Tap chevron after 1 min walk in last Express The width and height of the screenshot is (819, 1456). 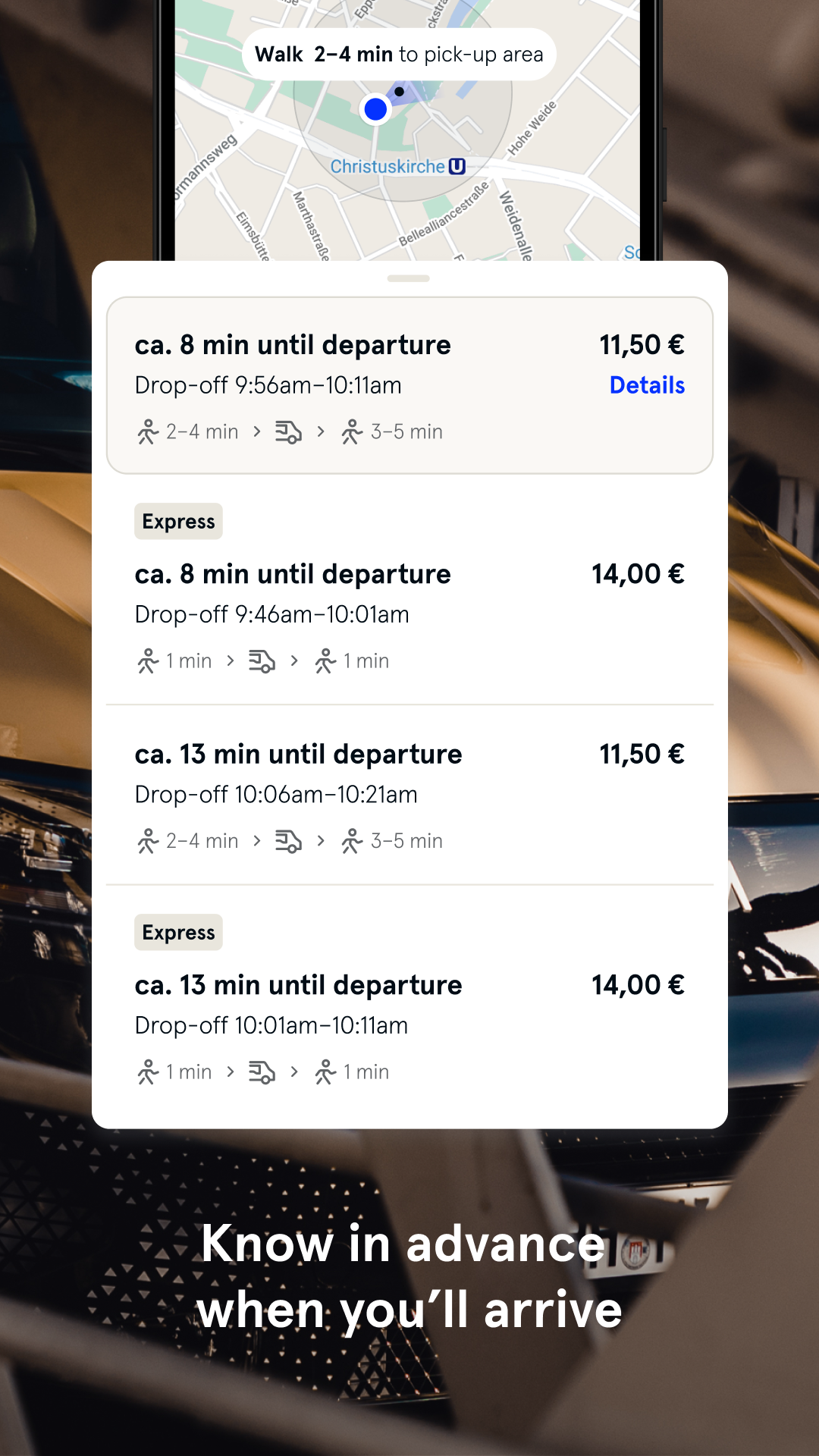pyautogui.click(x=231, y=1072)
